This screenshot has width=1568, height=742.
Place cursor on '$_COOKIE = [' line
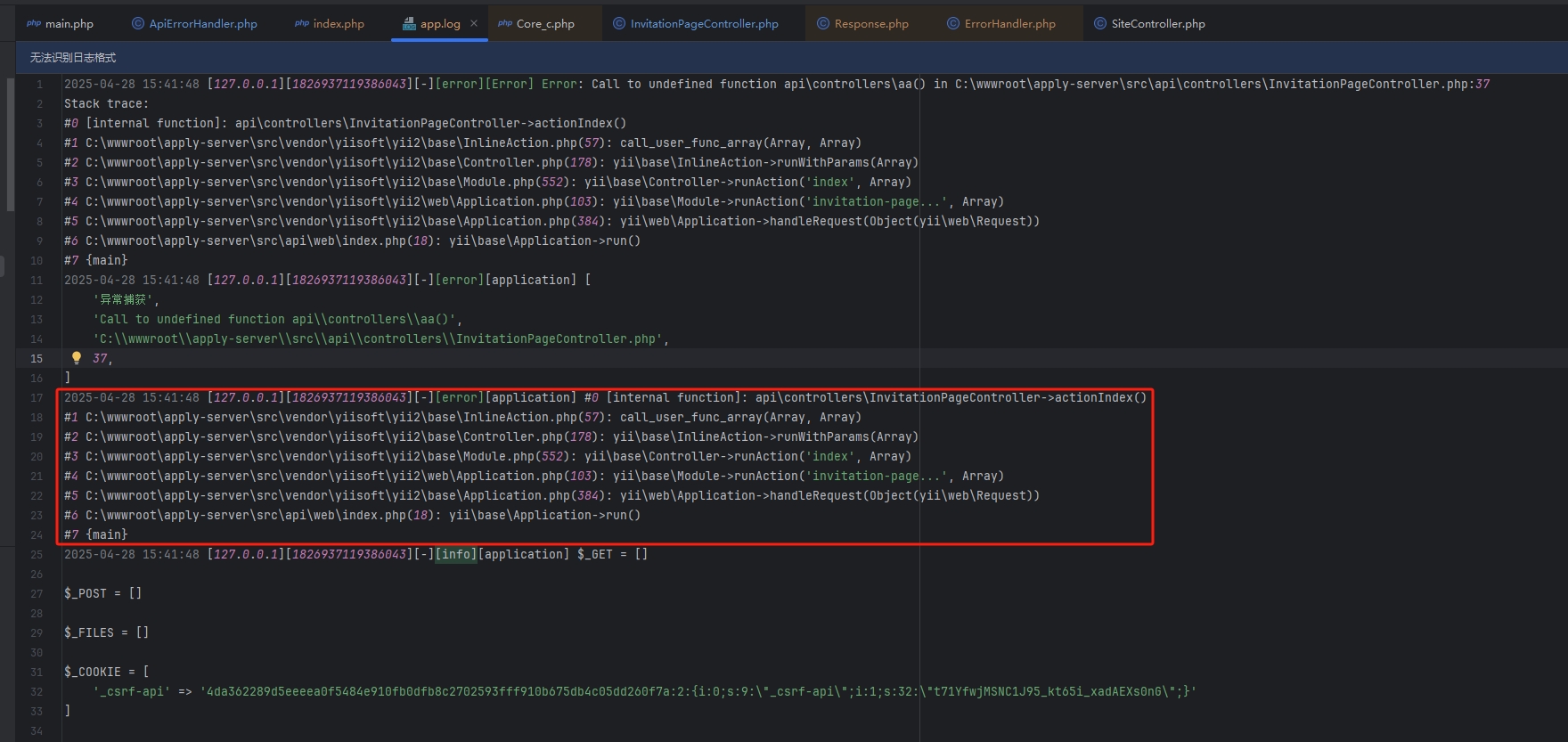(x=107, y=672)
